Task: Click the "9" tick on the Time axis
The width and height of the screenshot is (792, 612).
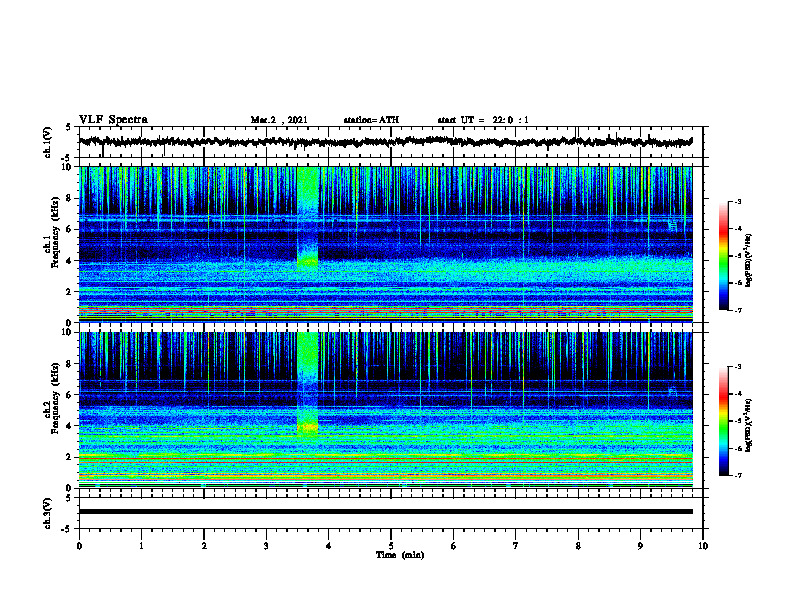Action: coord(640,546)
